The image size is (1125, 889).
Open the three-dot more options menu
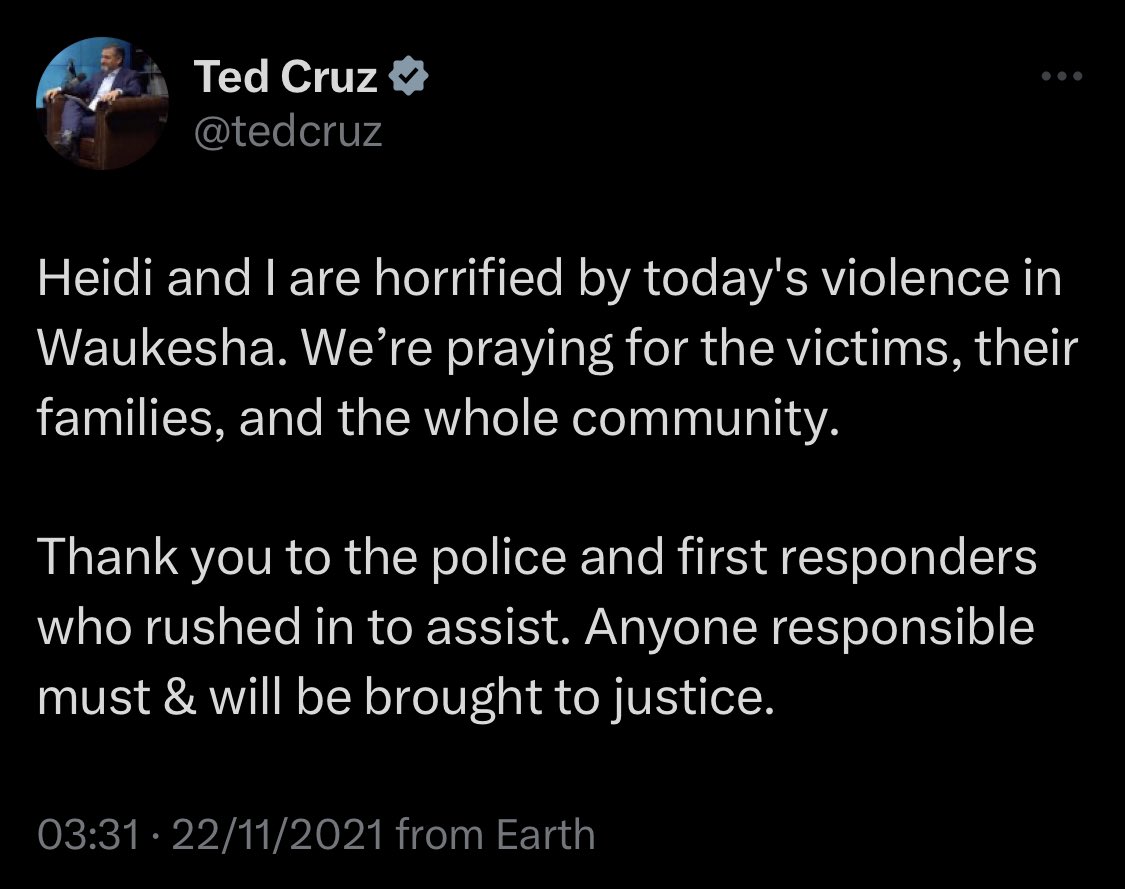1062,75
